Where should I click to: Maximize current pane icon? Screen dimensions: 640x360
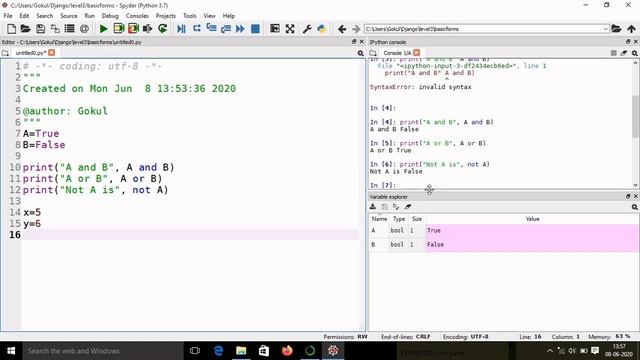point(275,29)
